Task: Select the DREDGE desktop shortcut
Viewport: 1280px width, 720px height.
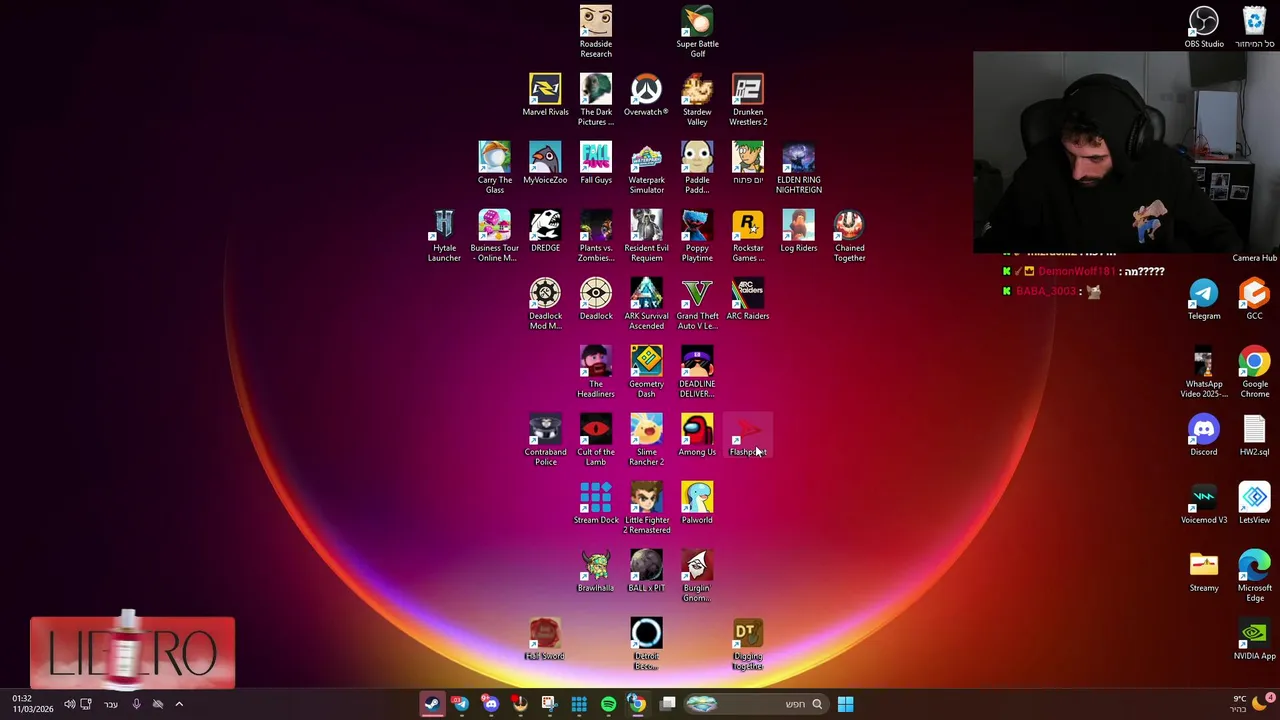Action: click(545, 231)
